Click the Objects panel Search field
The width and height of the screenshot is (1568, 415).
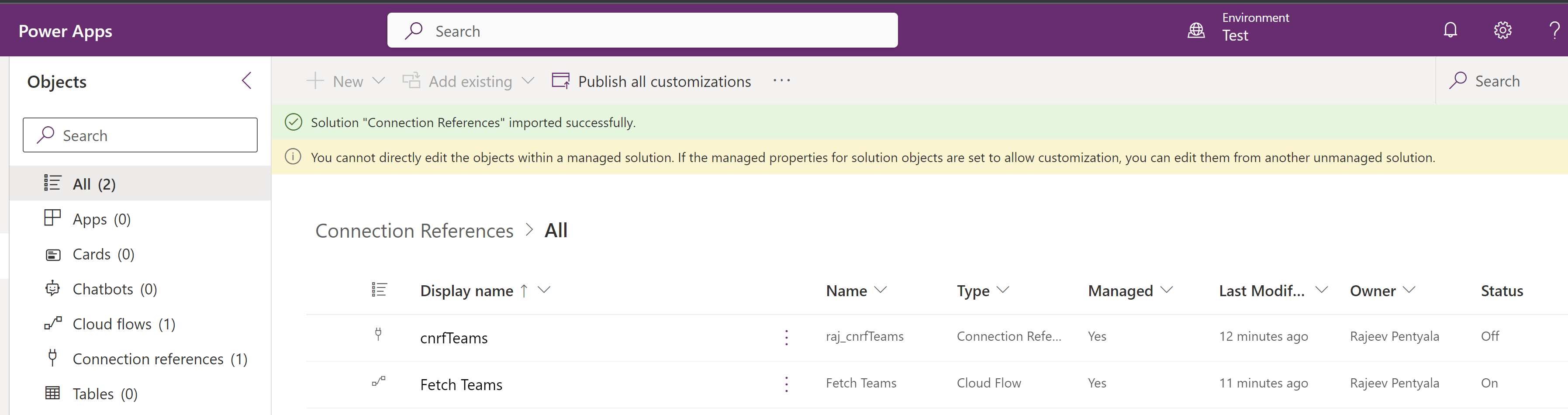[140, 135]
